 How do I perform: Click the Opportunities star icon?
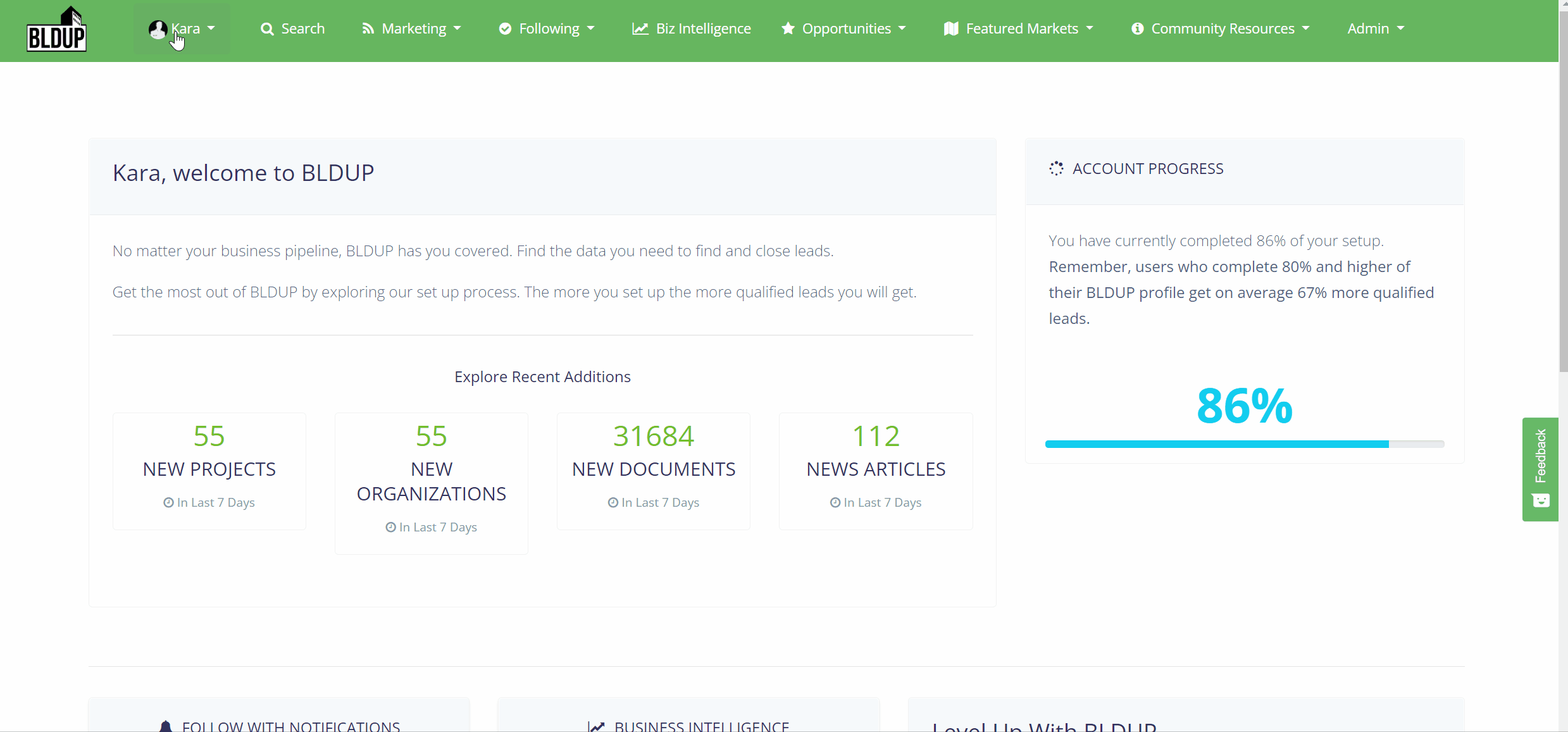pyautogui.click(x=788, y=28)
